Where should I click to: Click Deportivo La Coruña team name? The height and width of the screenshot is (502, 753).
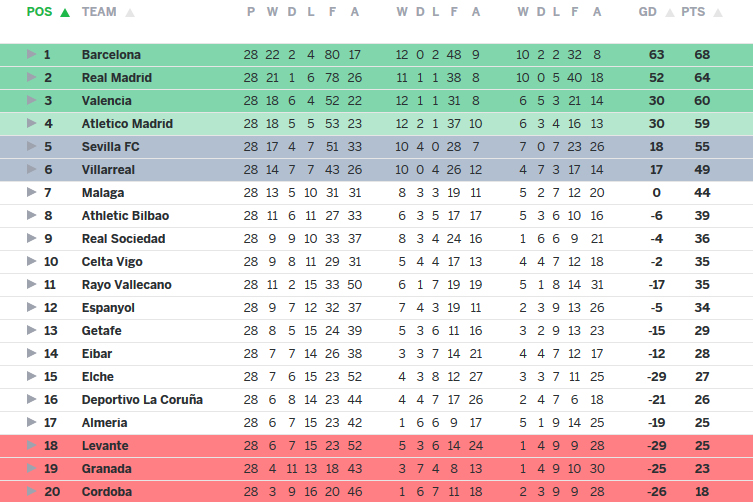click(x=142, y=400)
